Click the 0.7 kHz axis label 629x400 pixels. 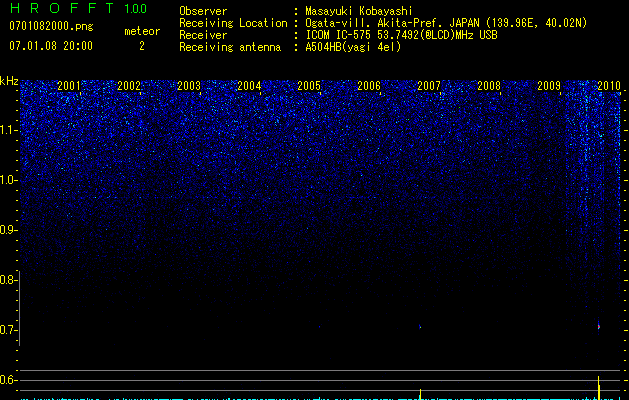click(x=7, y=330)
